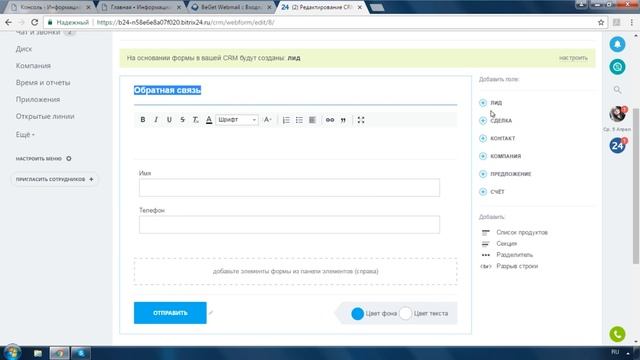This screenshot has width=640, height=360.
Task: Open the text alignment options
Action: (x=312, y=120)
